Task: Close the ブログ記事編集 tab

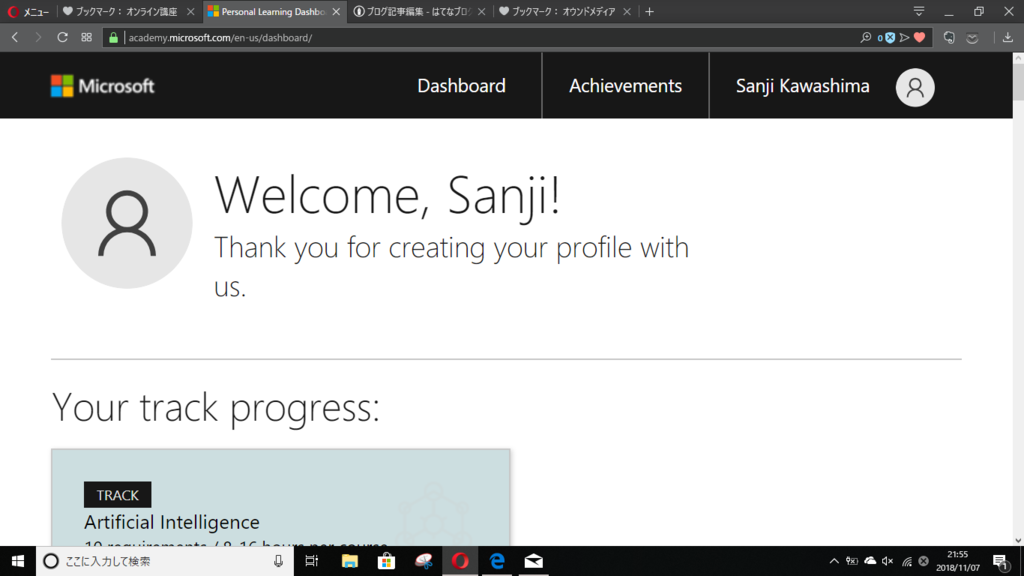Action: click(x=481, y=12)
